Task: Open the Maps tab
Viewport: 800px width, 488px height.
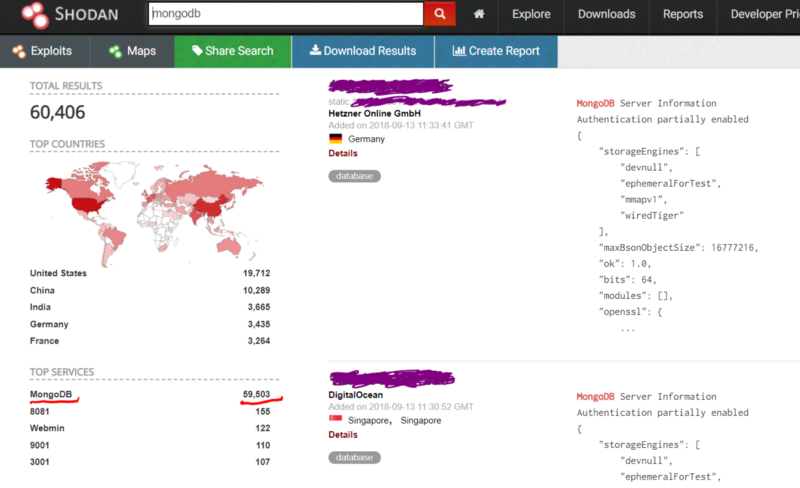Action: (x=132, y=51)
